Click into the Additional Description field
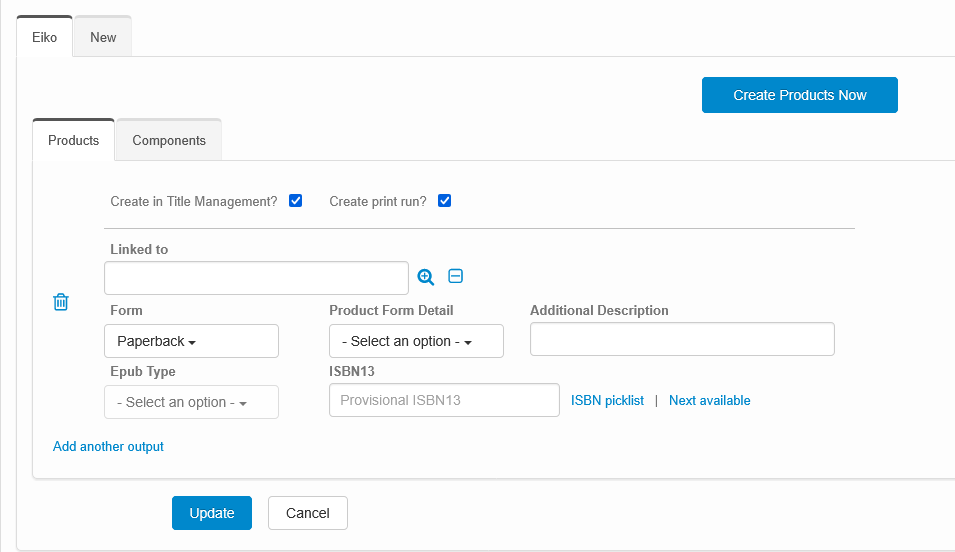 pos(682,340)
